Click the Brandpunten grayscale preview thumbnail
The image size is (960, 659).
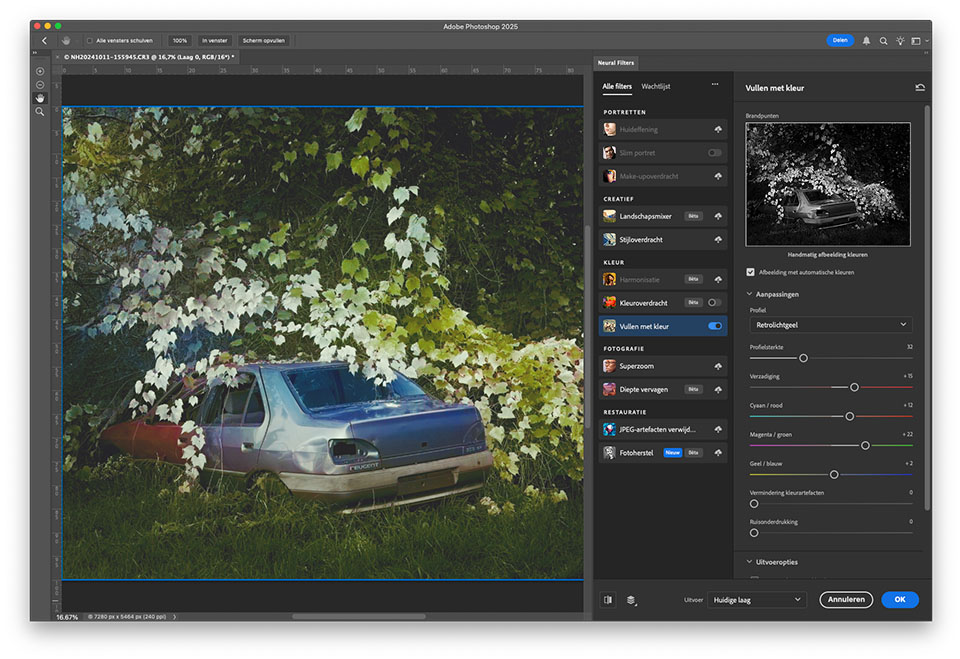coord(828,184)
